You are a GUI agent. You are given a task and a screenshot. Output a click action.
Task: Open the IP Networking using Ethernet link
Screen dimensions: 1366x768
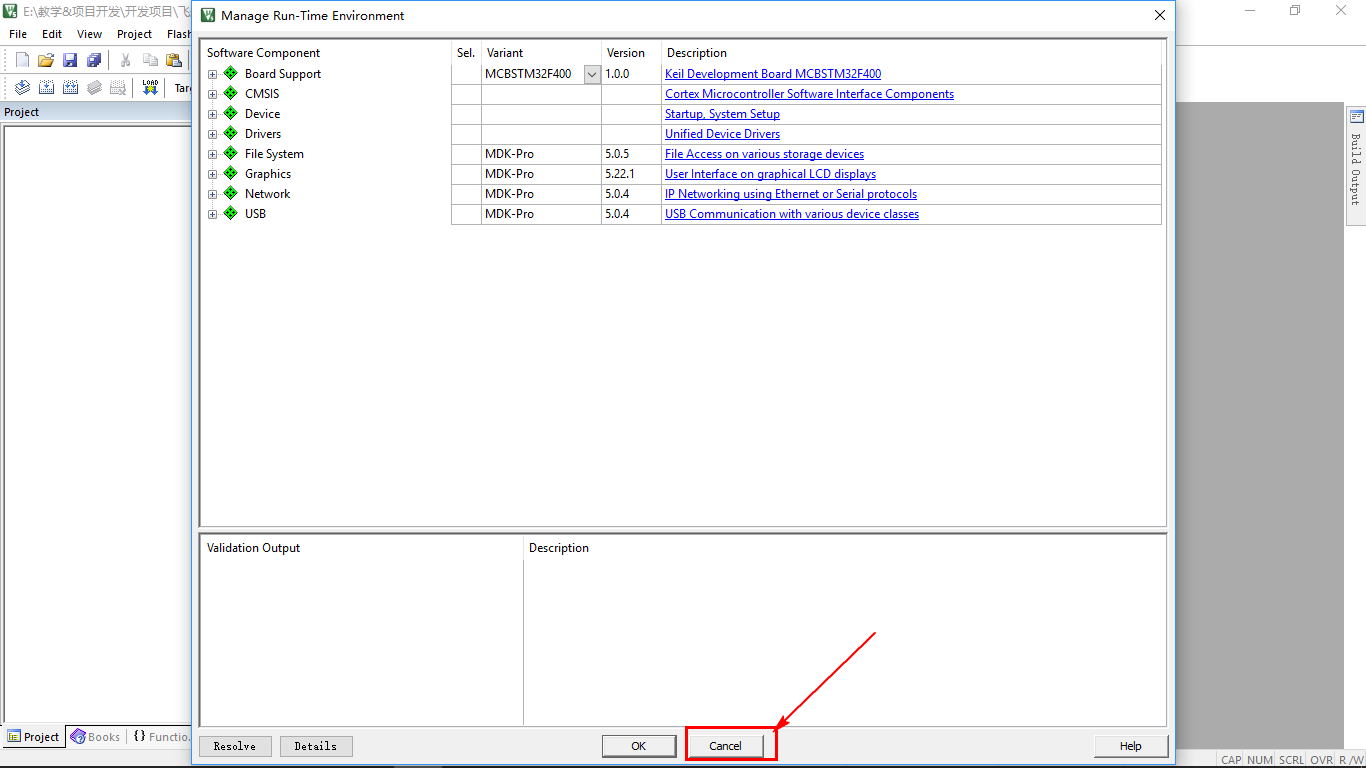pyautogui.click(x=791, y=194)
